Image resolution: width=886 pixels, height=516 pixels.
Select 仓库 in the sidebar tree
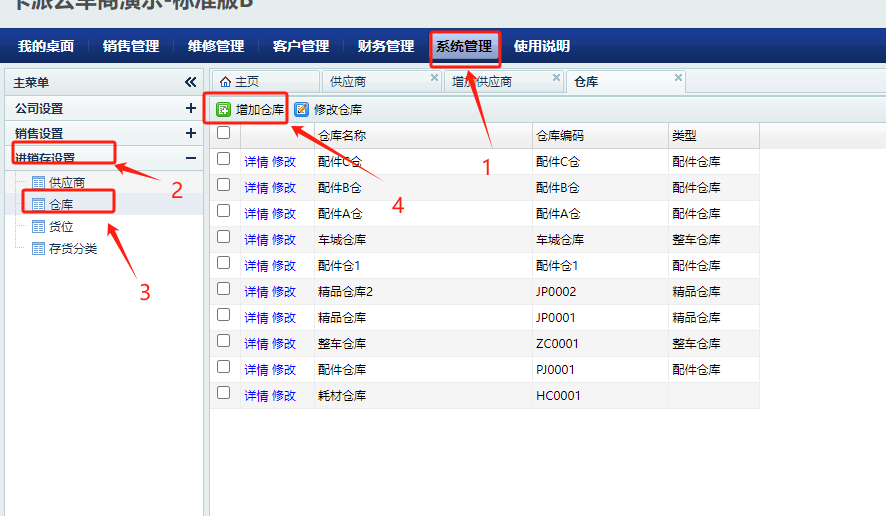tap(61, 205)
